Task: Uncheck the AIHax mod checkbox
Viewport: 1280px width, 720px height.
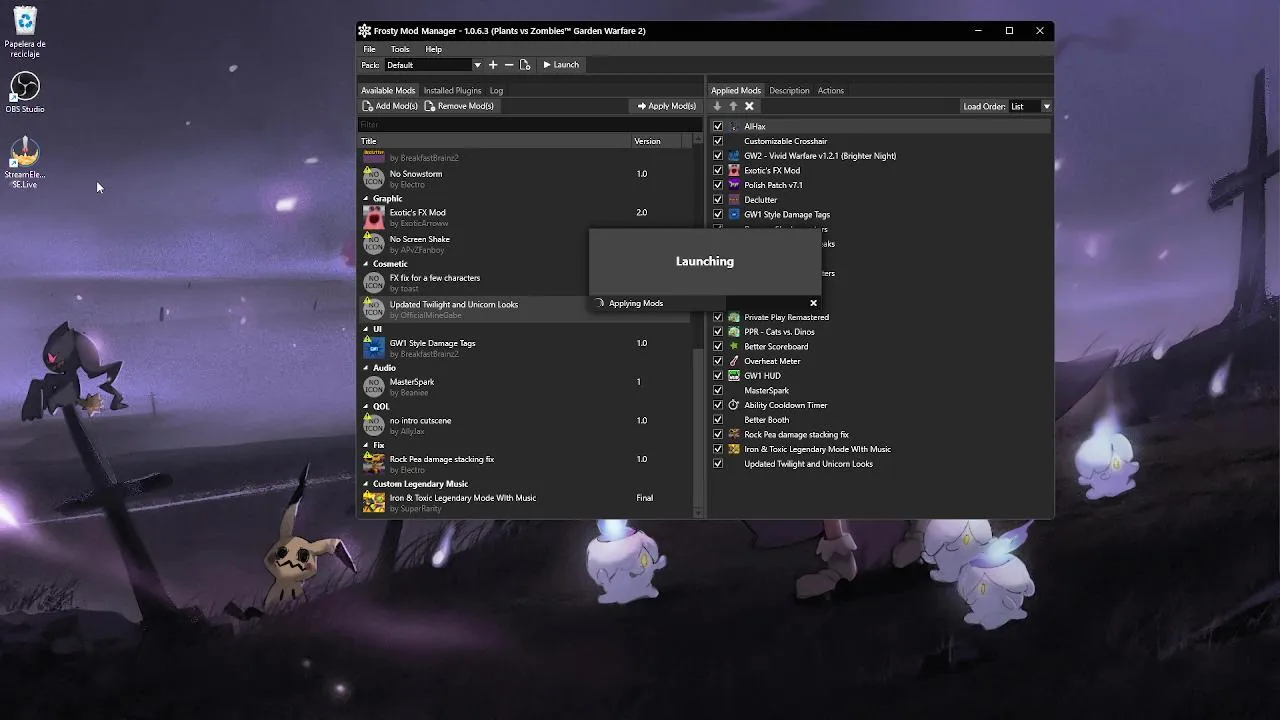Action: 718,127
